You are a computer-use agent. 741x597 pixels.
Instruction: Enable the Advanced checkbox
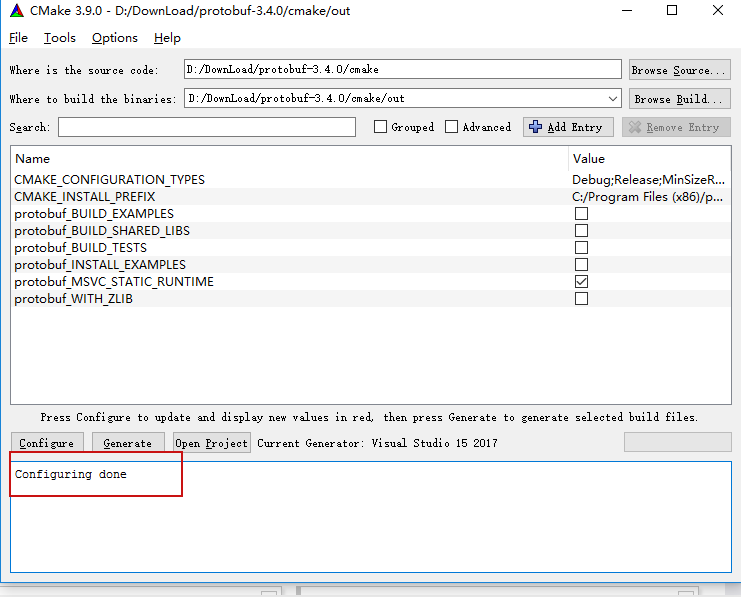point(451,127)
